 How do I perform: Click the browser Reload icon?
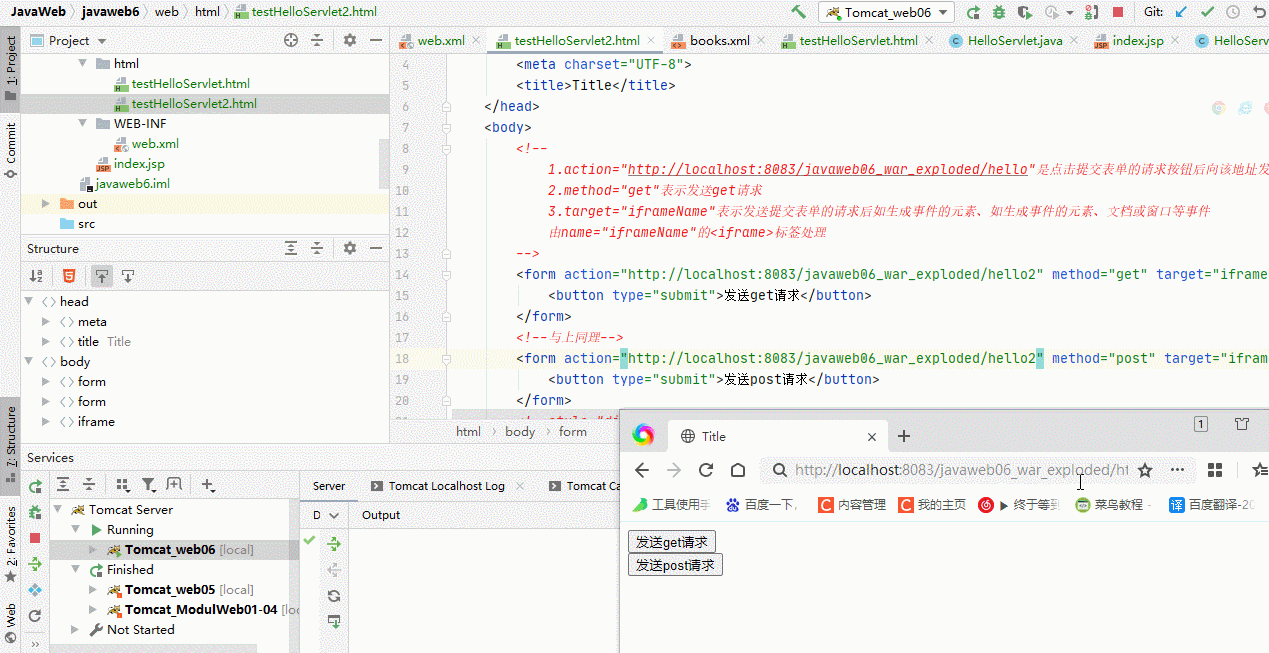click(x=706, y=470)
